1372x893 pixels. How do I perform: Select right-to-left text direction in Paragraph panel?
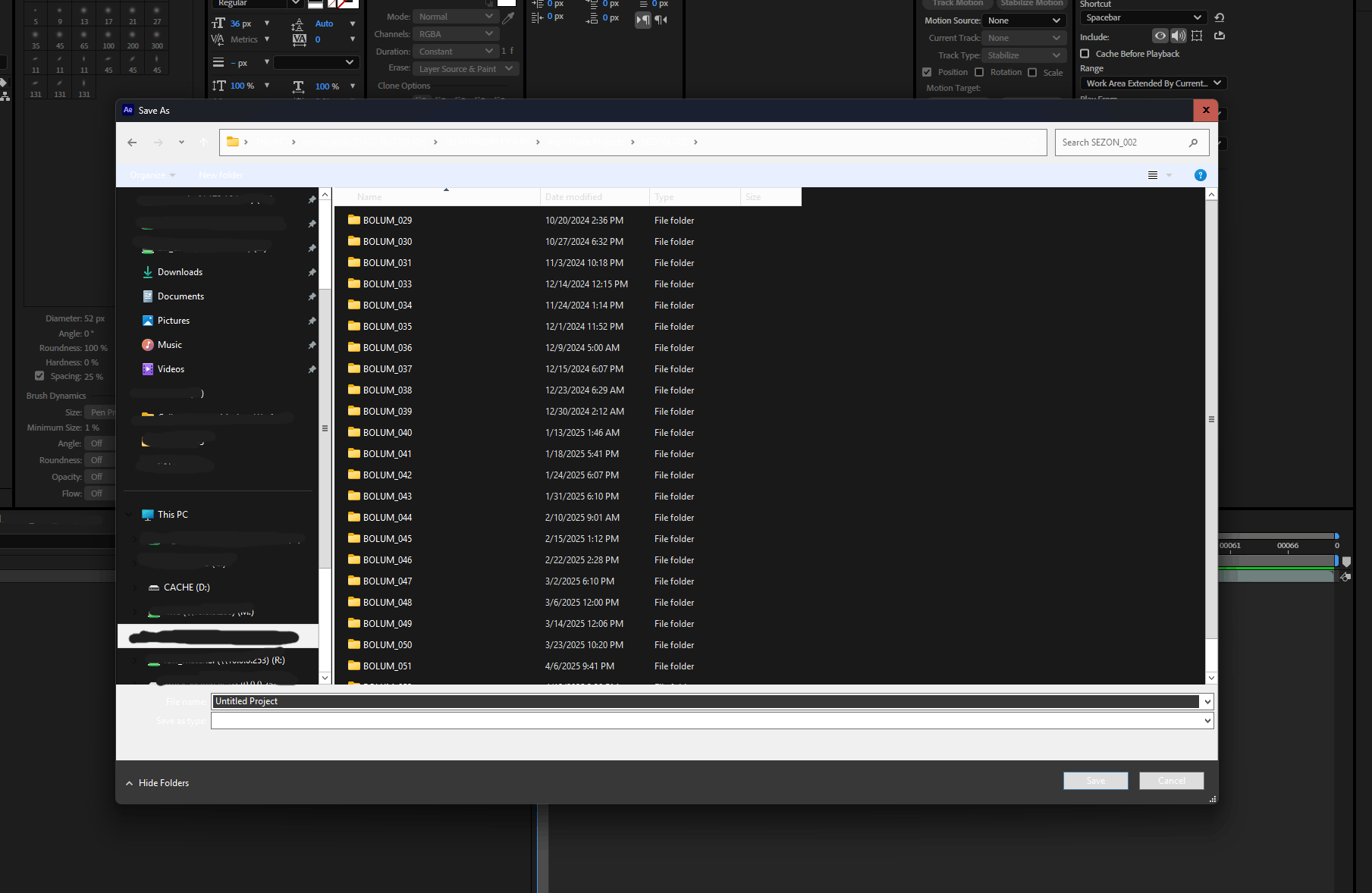pyautogui.click(x=661, y=20)
